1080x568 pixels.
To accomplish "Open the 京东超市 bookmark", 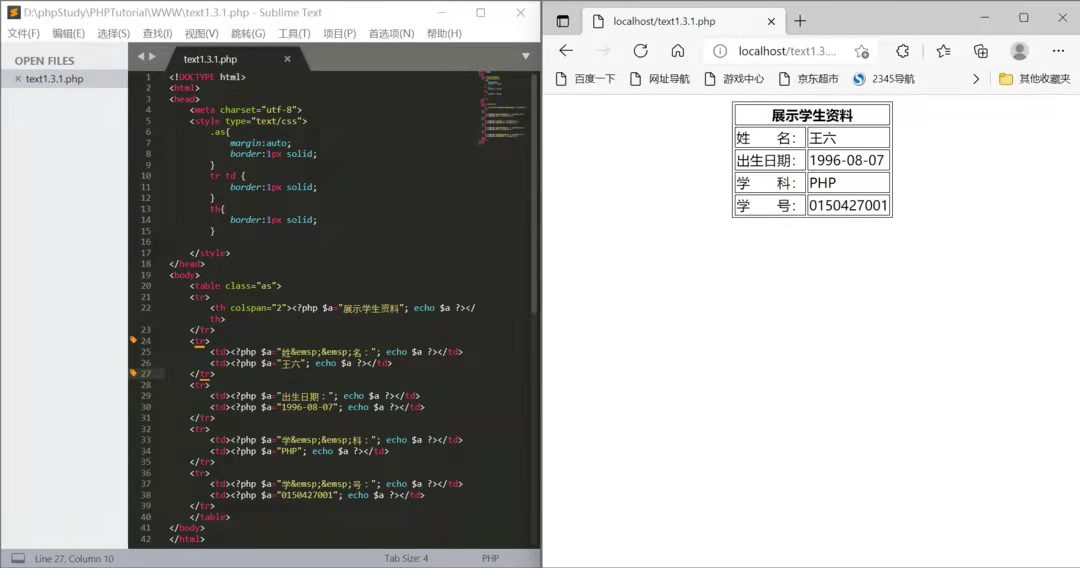I will (809, 79).
